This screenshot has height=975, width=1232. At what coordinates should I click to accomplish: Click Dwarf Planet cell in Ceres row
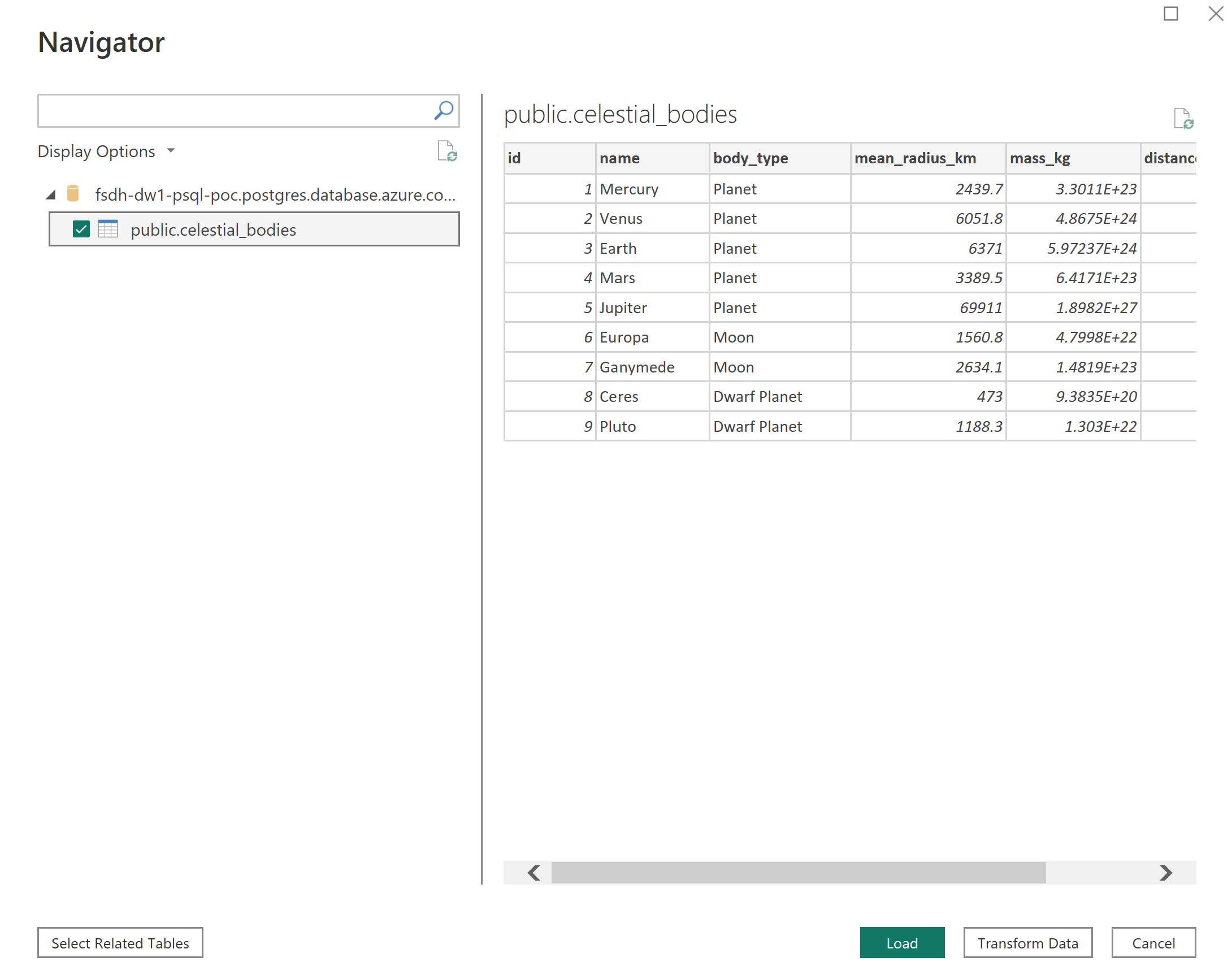pos(779,397)
